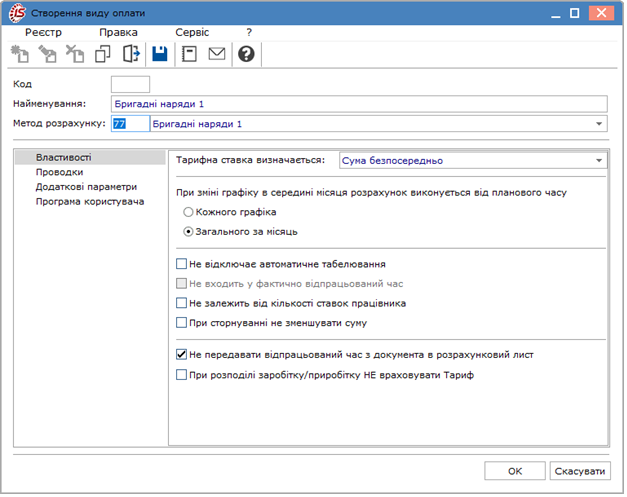
Task: Maximize the Створення виду оплати window
Action: pos(577,14)
